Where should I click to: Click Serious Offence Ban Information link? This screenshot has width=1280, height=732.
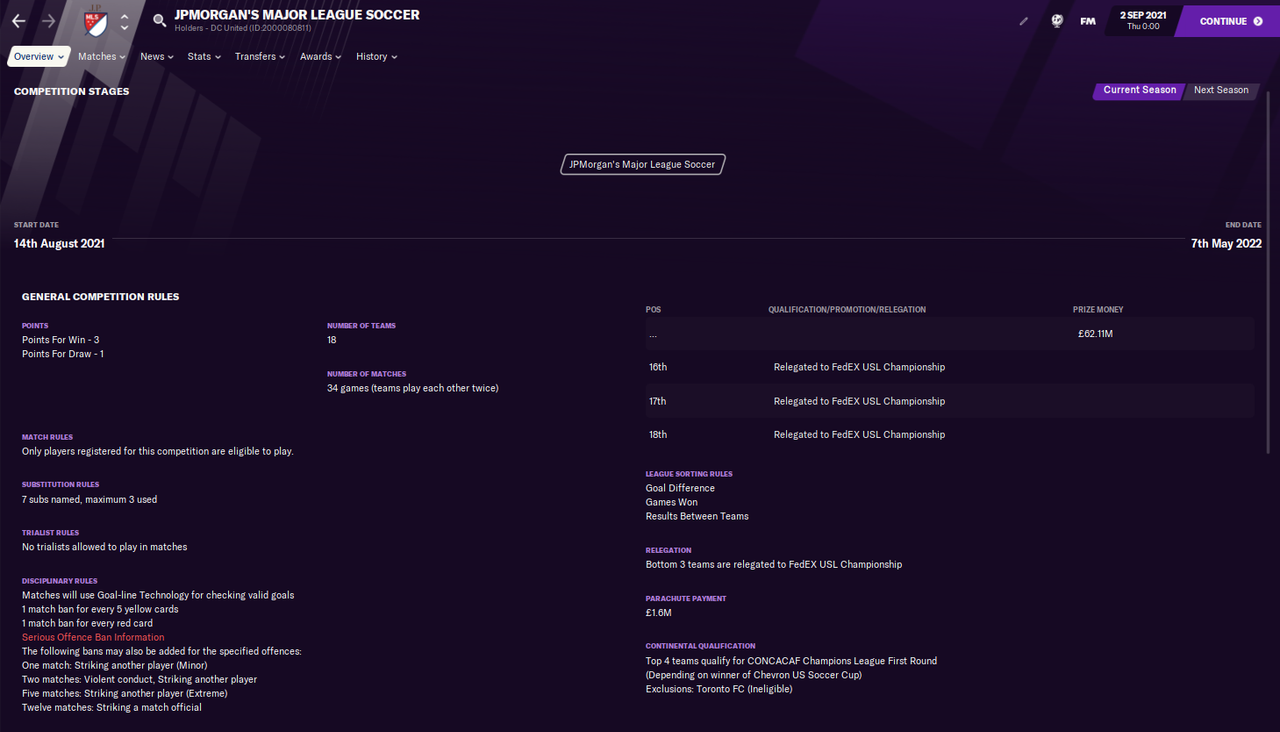point(93,637)
